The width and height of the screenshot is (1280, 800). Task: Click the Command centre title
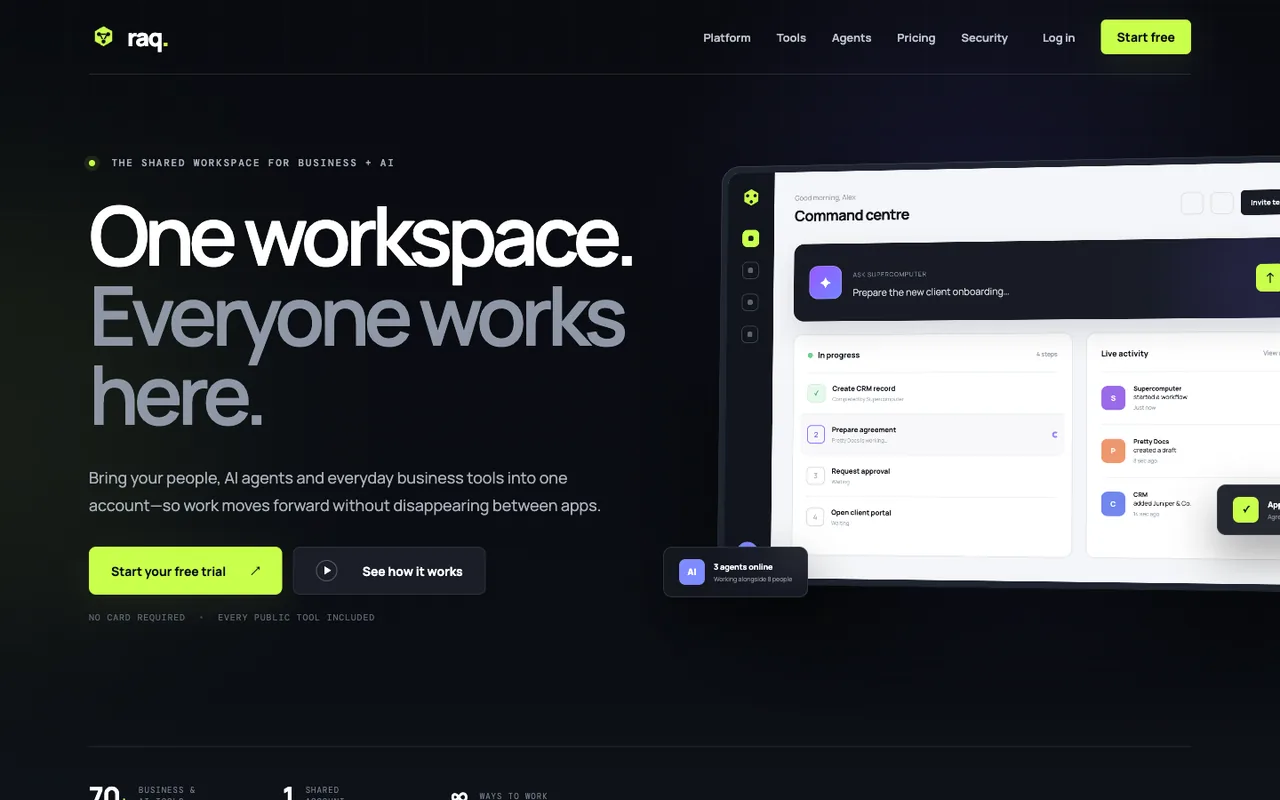tap(852, 216)
